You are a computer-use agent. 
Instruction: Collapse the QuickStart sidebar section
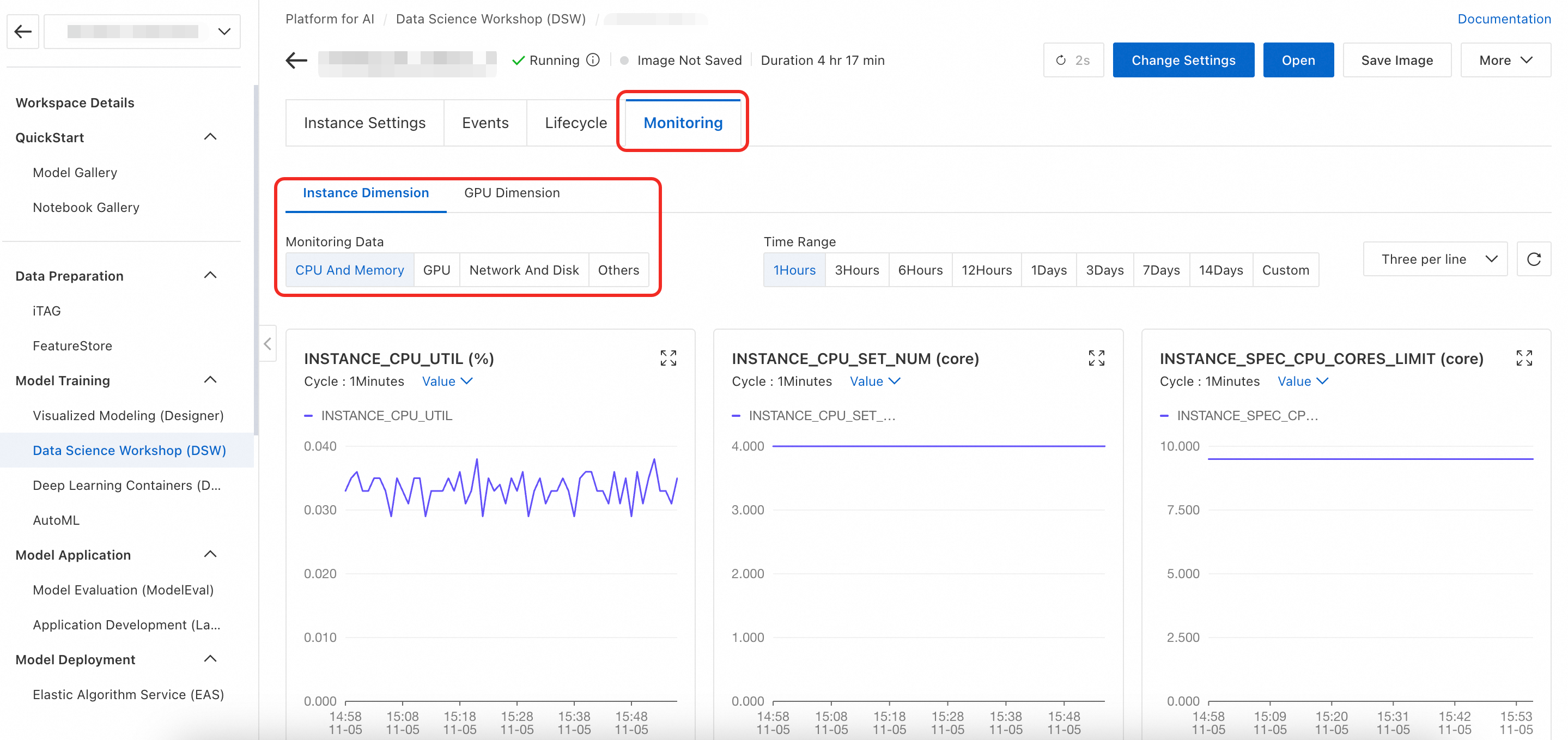click(x=210, y=137)
